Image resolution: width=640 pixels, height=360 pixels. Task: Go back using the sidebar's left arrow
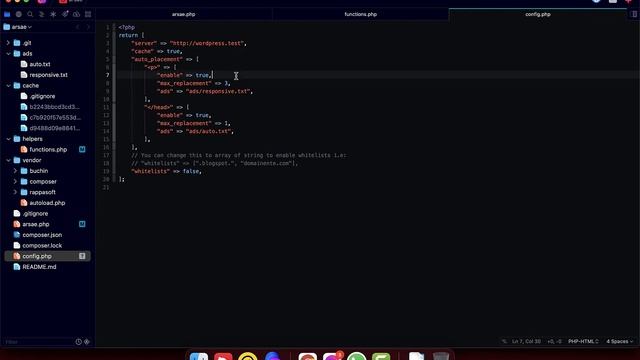pos(78,27)
